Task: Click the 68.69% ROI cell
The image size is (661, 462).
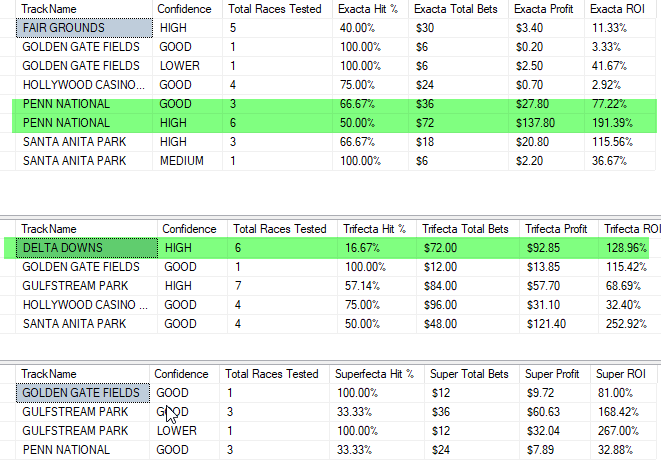Action: click(x=628, y=286)
